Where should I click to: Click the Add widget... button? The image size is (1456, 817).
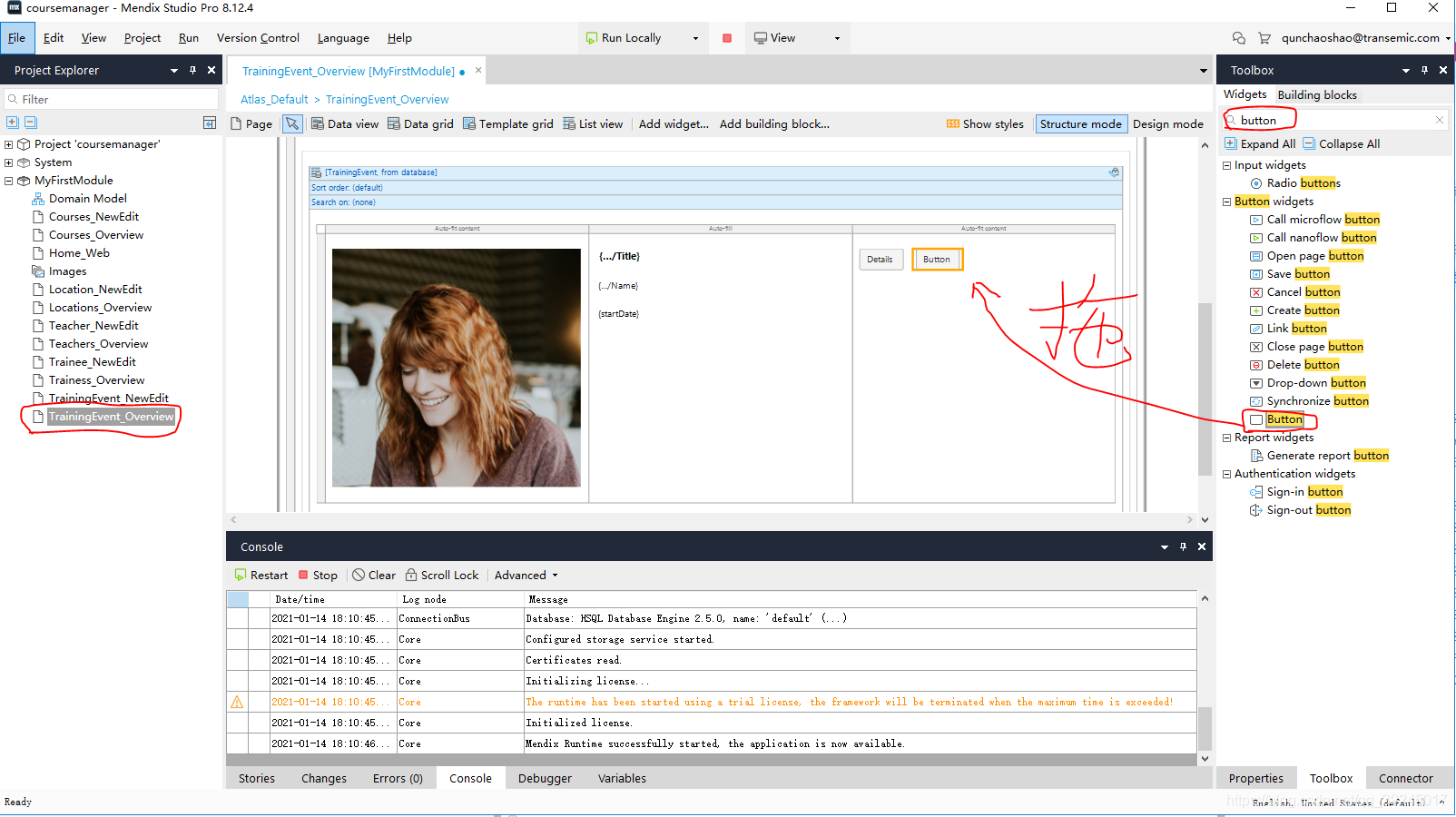674,124
